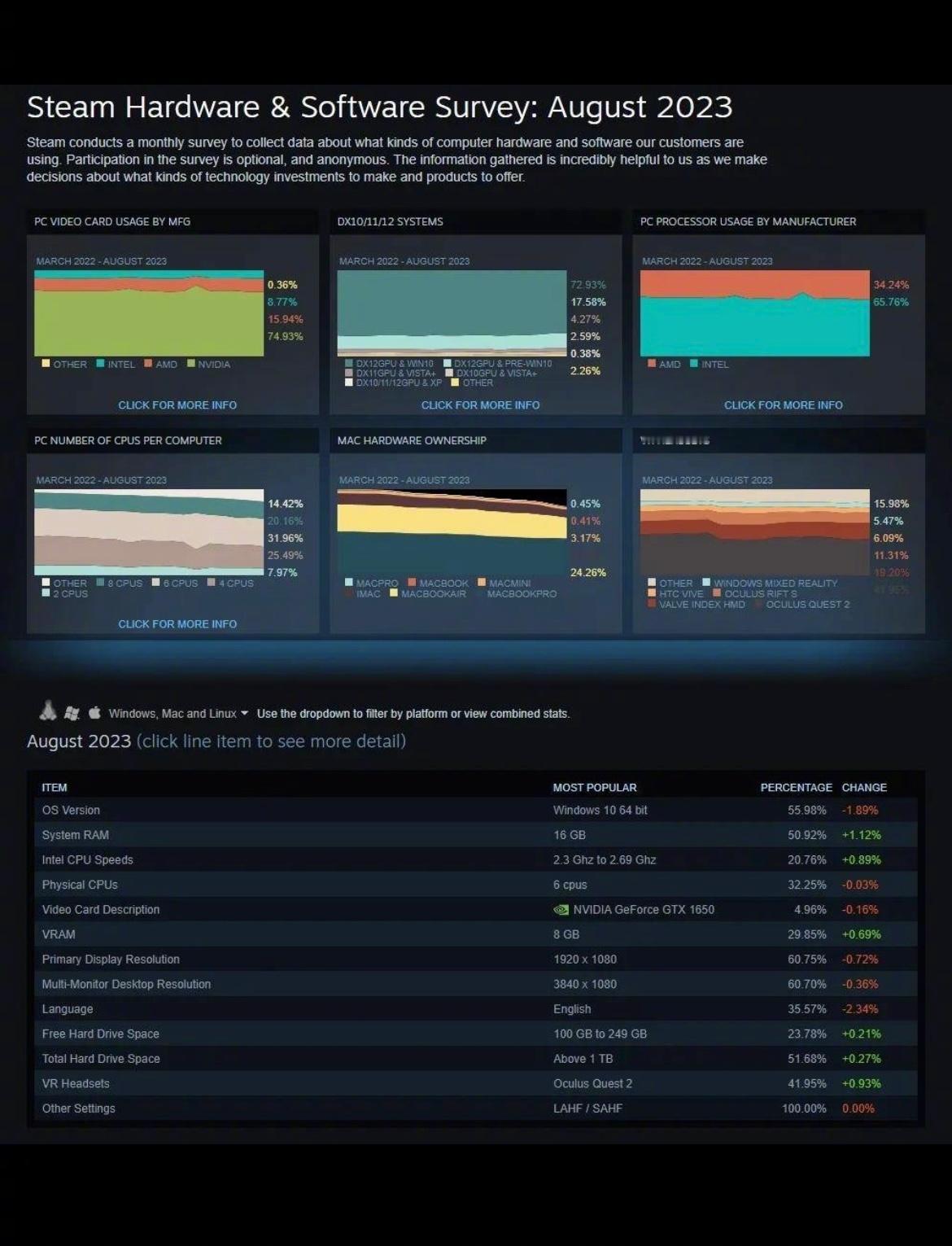Click the Mac Hardware Ownership chart graph
This screenshot has width=952, height=1246.
452,532
